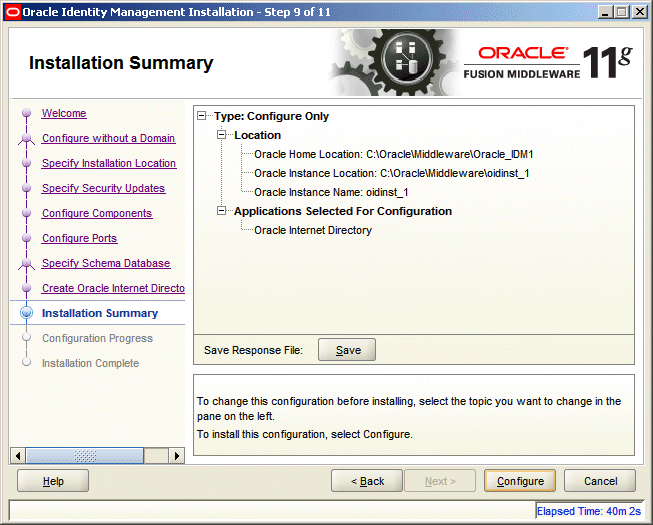
Task: Click the Configure Ports step bullet icon
Action: tap(27, 238)
